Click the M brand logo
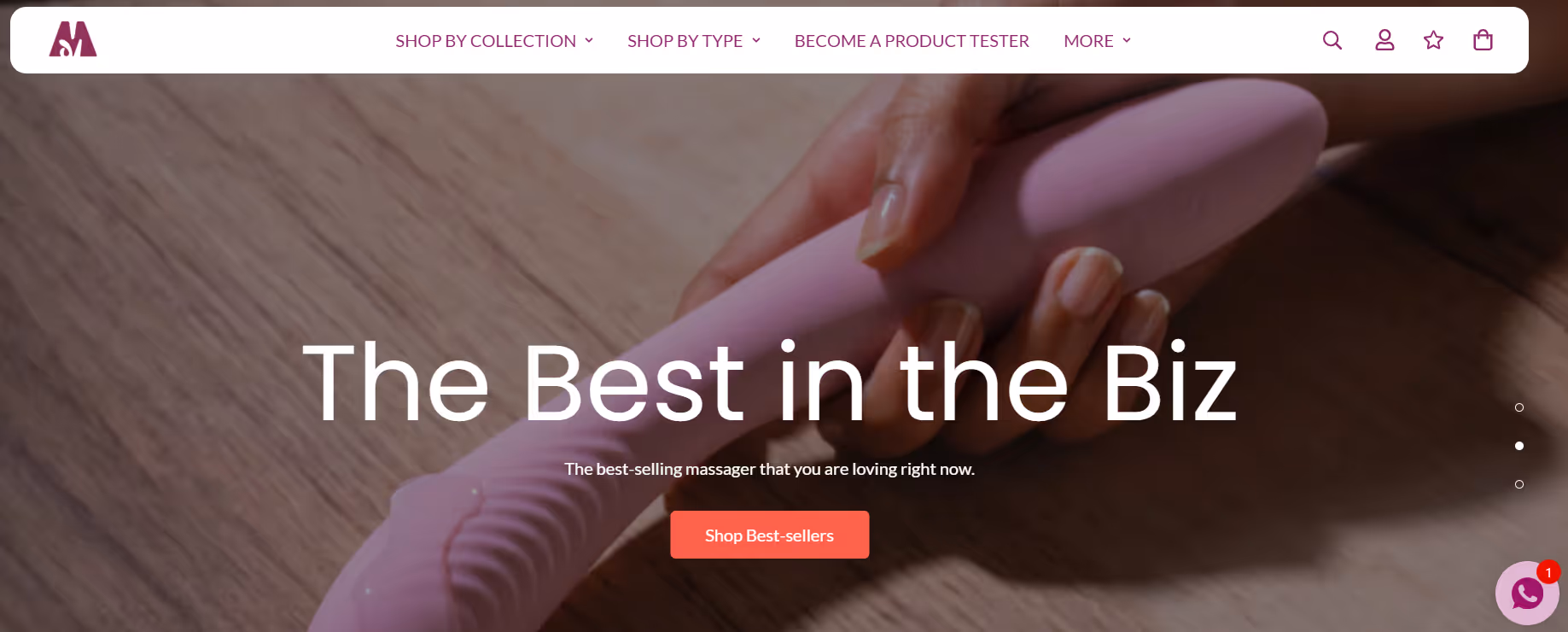The image size is (1568, 632). [73, 39]
